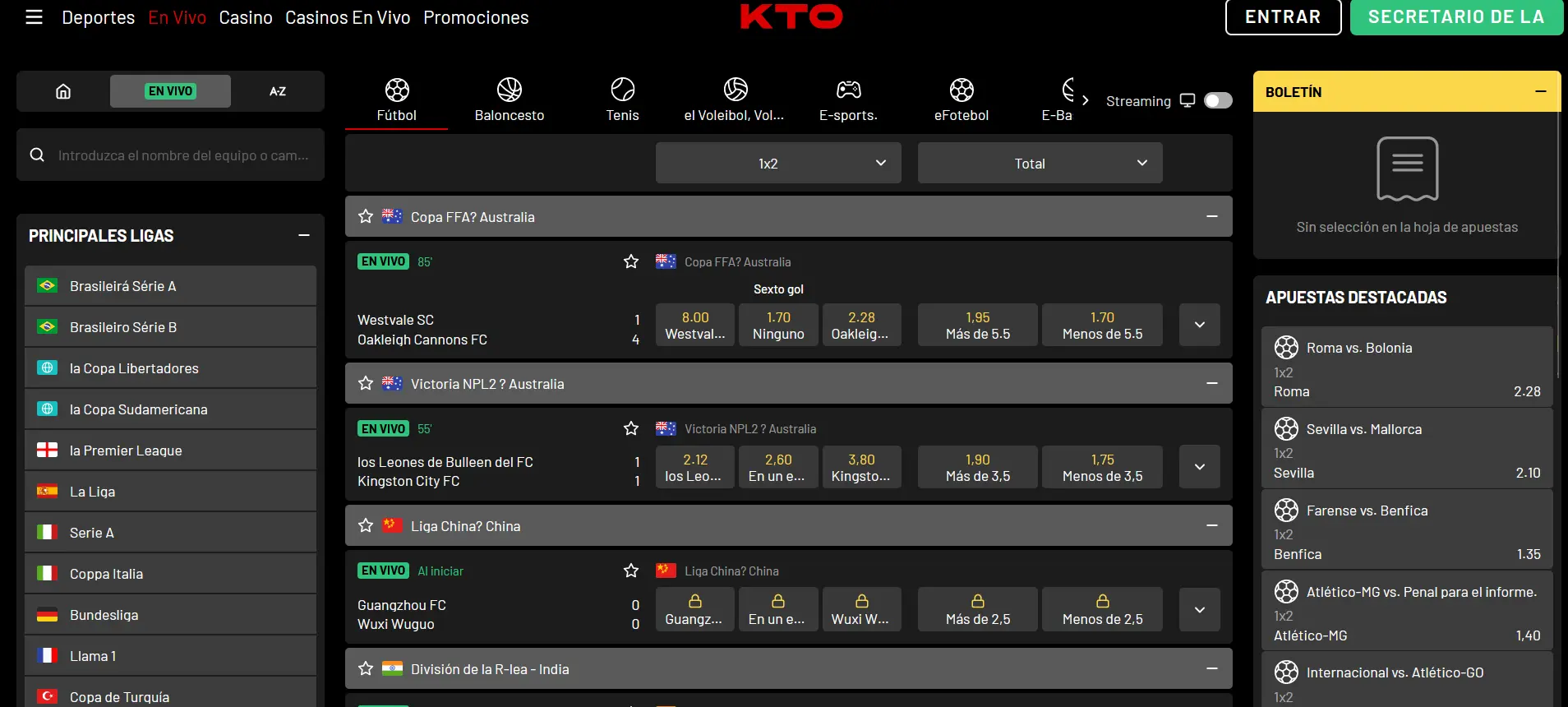Expand more markets for Guangzhou FC match
This screenshot has width=1568, height=707.
(x=1200, y=609)
